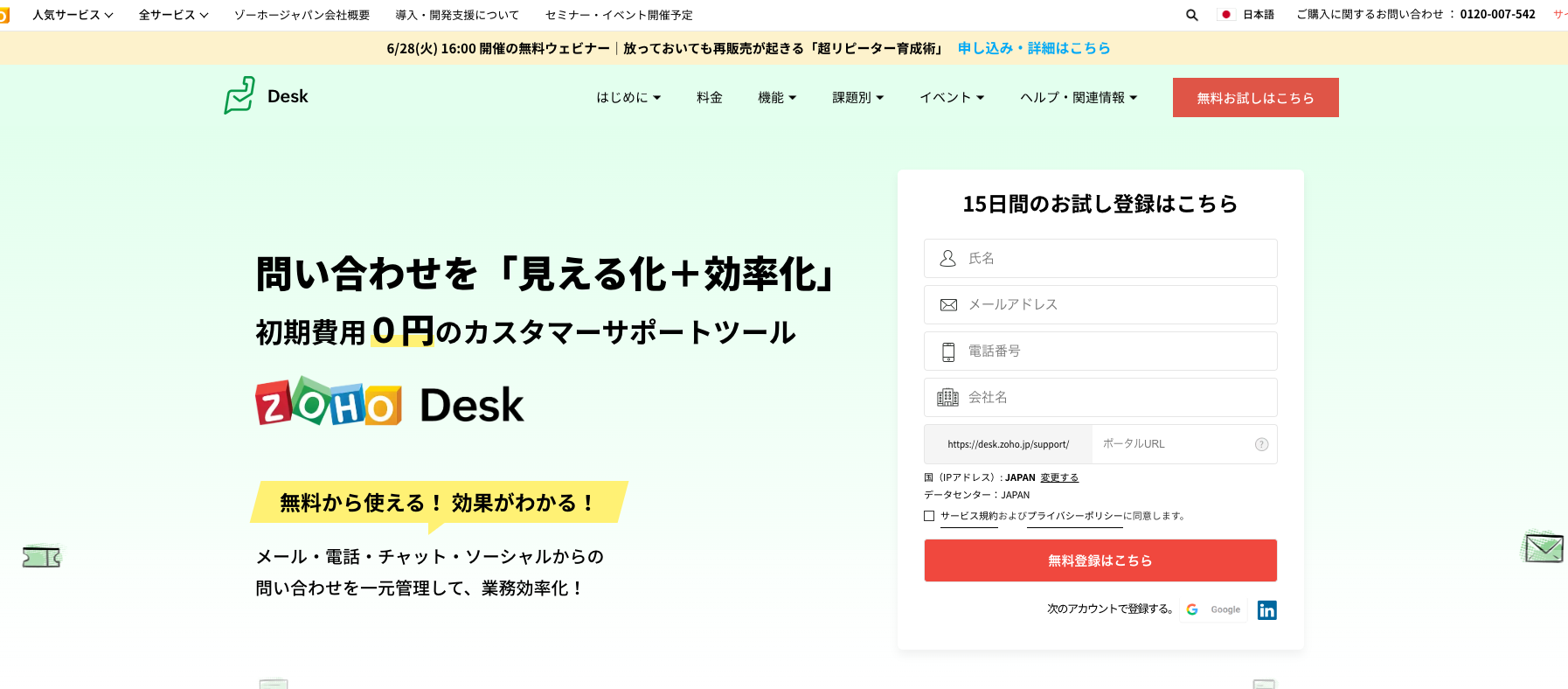
Task: Click the Zoho logo at top-left corner
Action: (4, 15)
